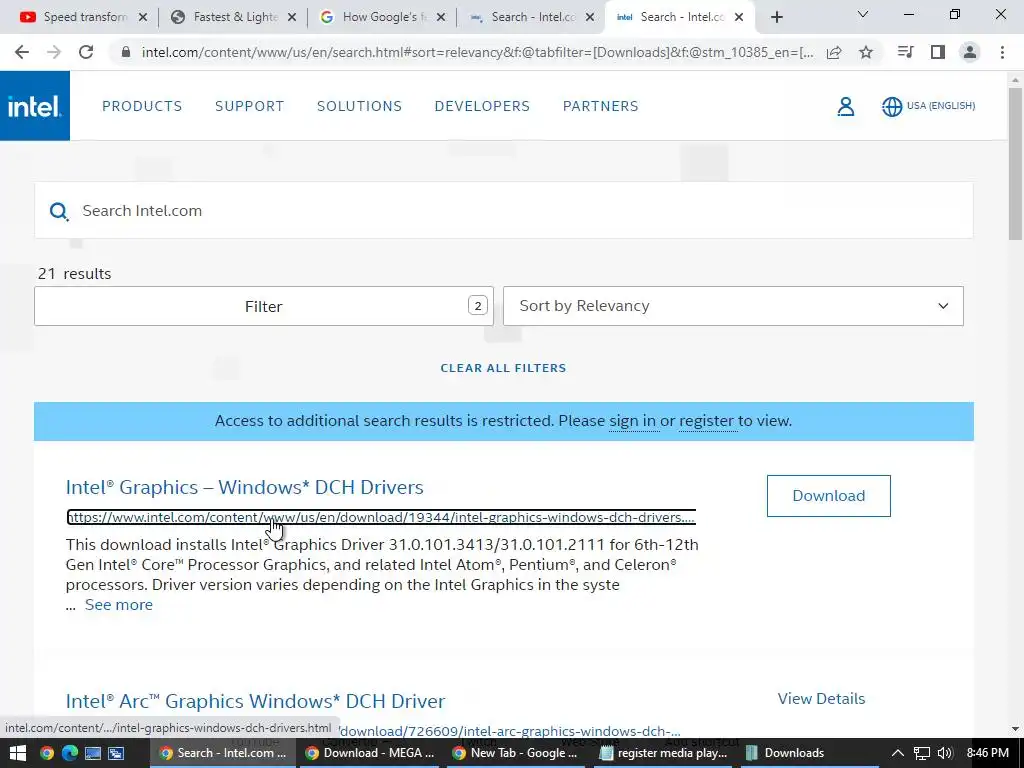Click the browser address bar URL

click(x=477, y=52)
